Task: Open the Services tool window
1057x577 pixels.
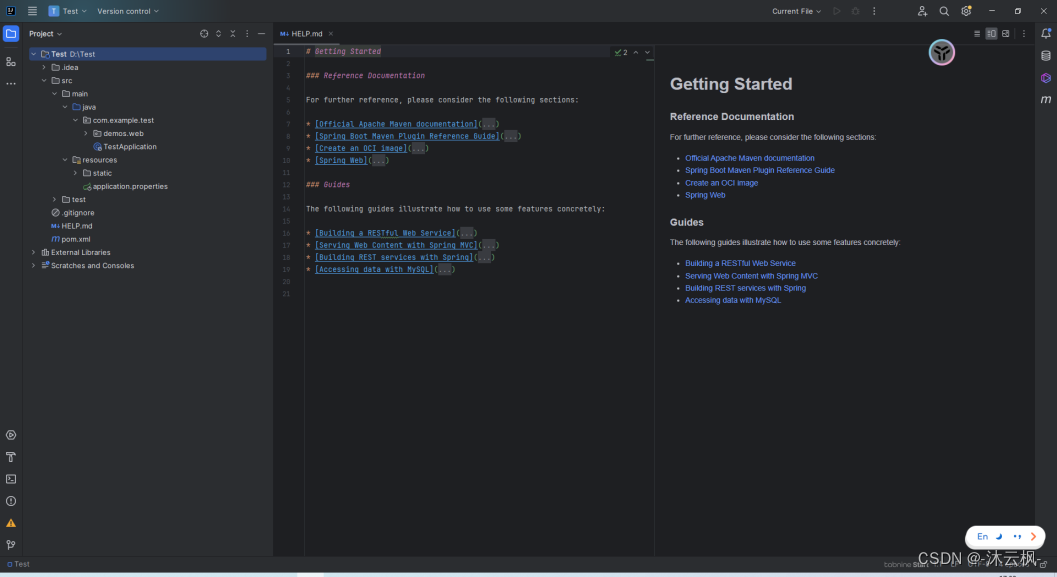Action: (11, 435)
